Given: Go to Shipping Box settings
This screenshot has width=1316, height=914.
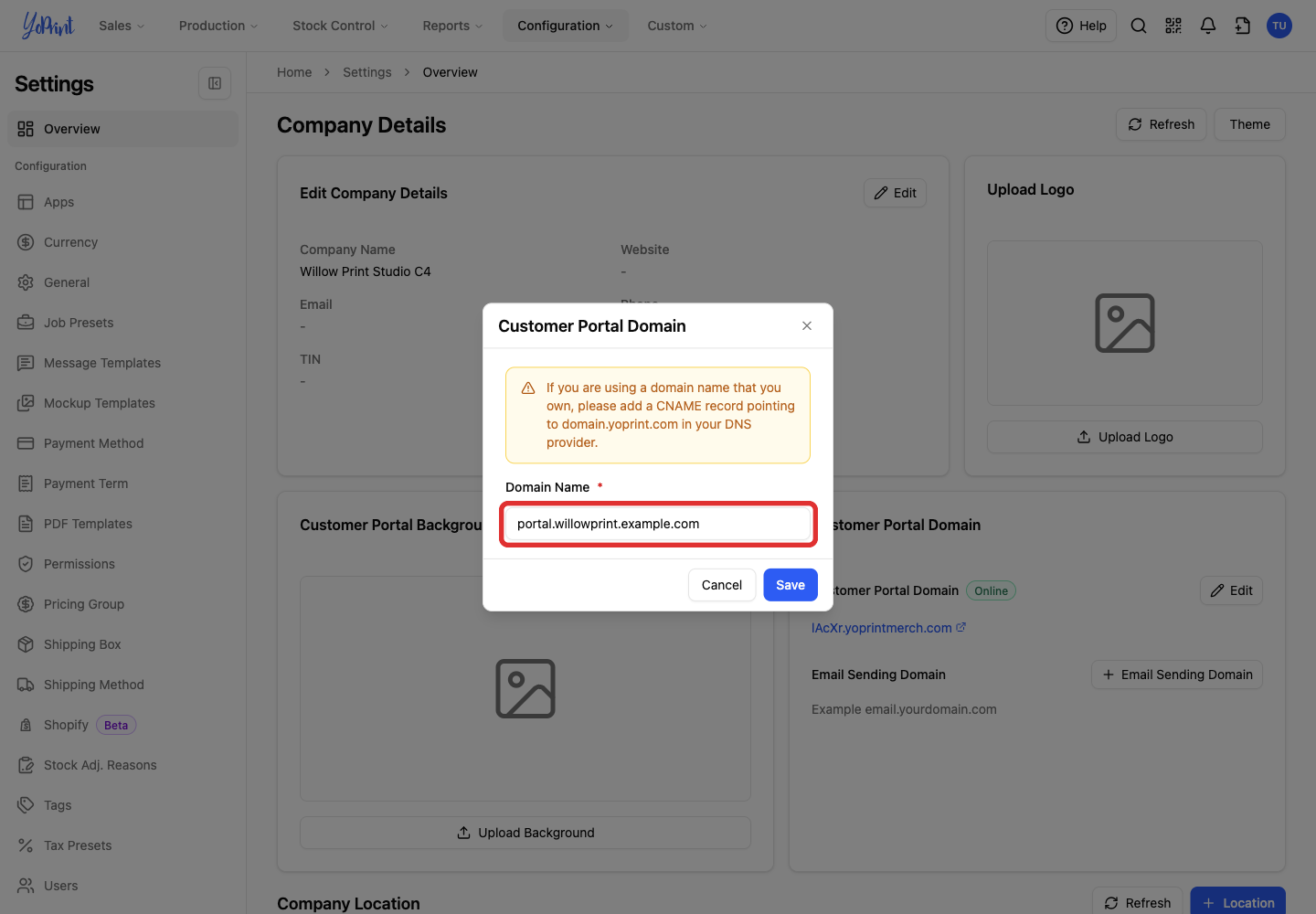Looking at the screenshot, I should (x=122, y=644).
